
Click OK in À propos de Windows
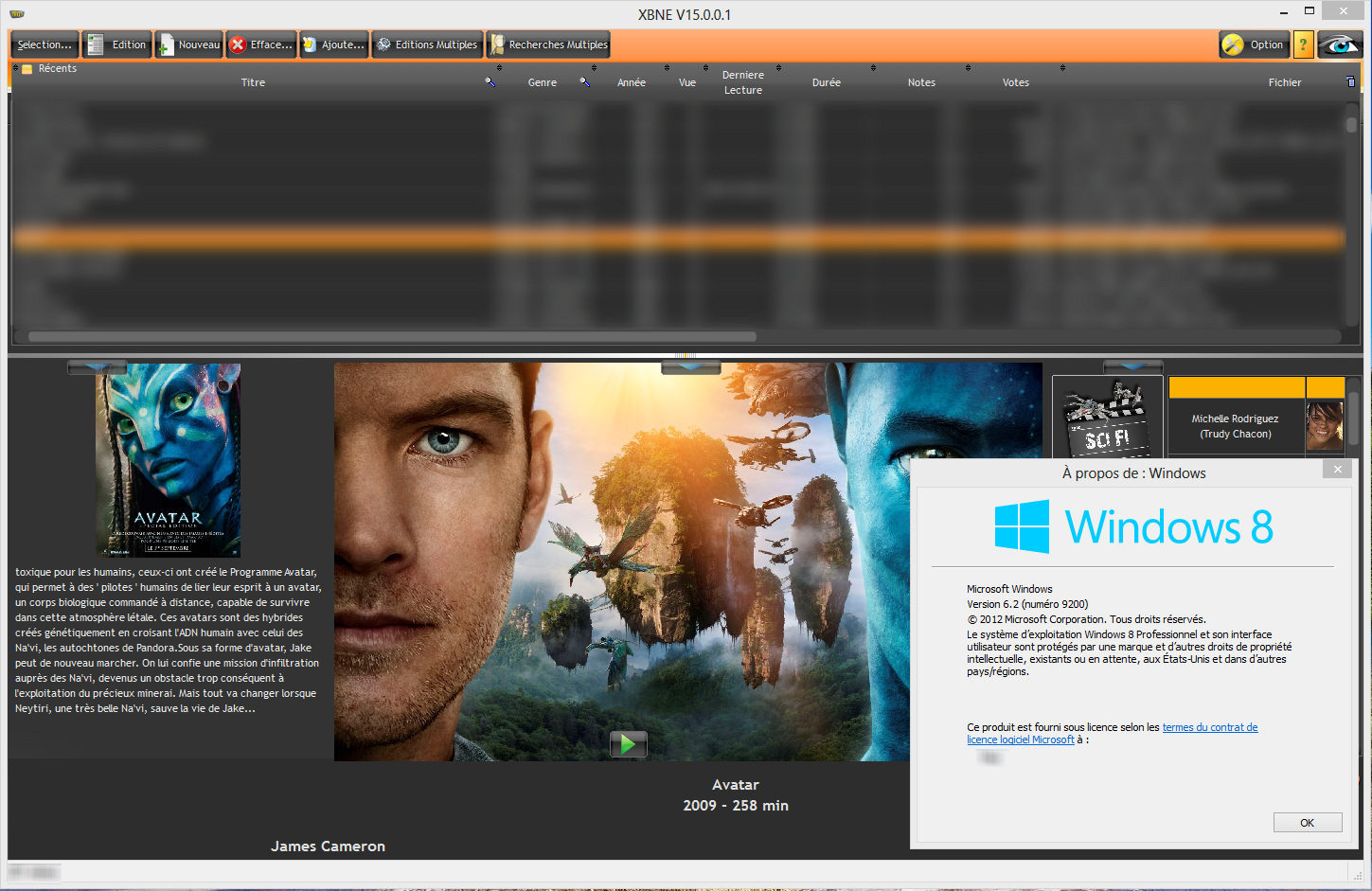point(1307,823)
